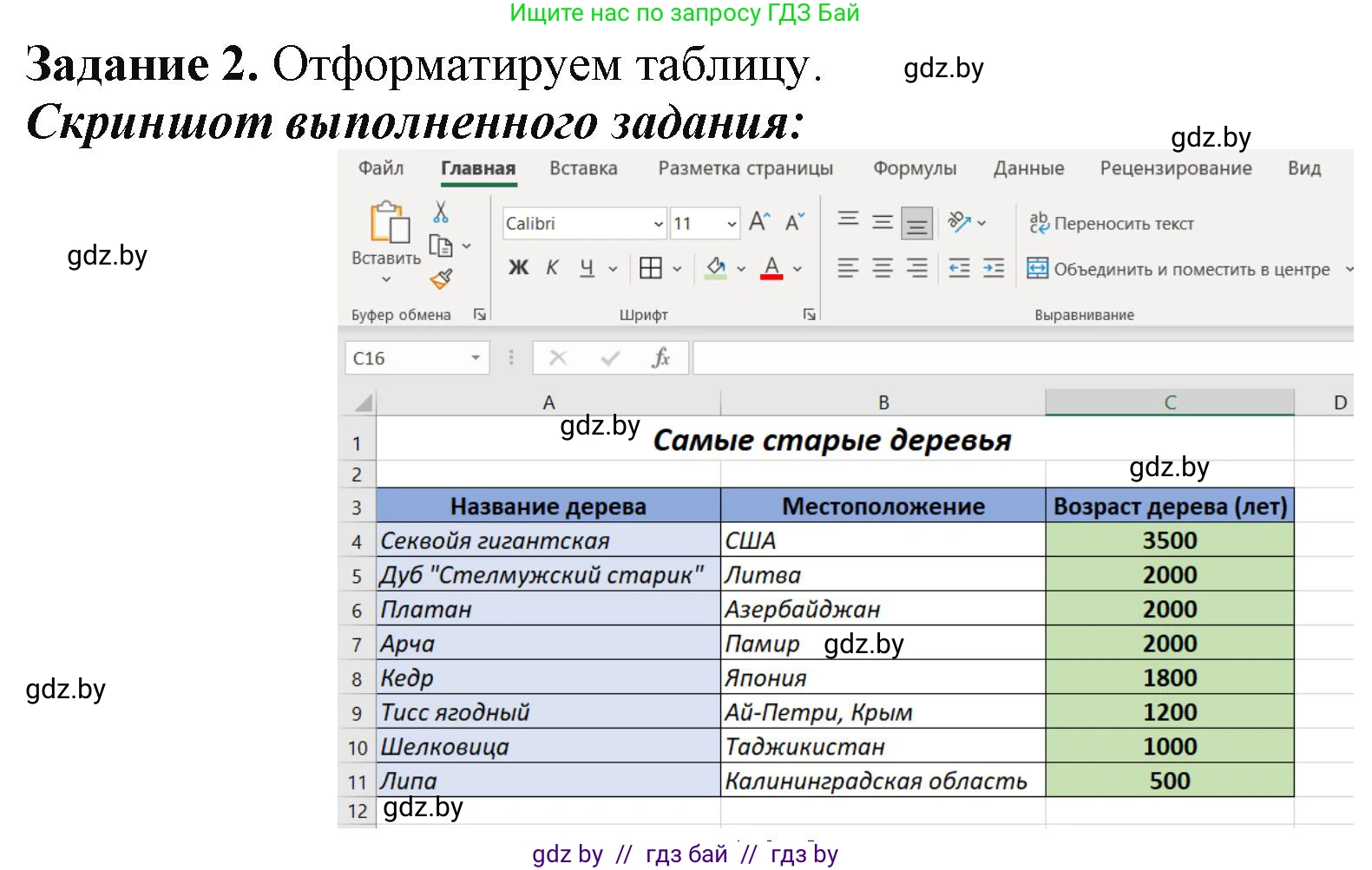The height and width of the screenshot is (870, 1372).
Task: Click the Cut scissors icon
Action: click(441, 213)
